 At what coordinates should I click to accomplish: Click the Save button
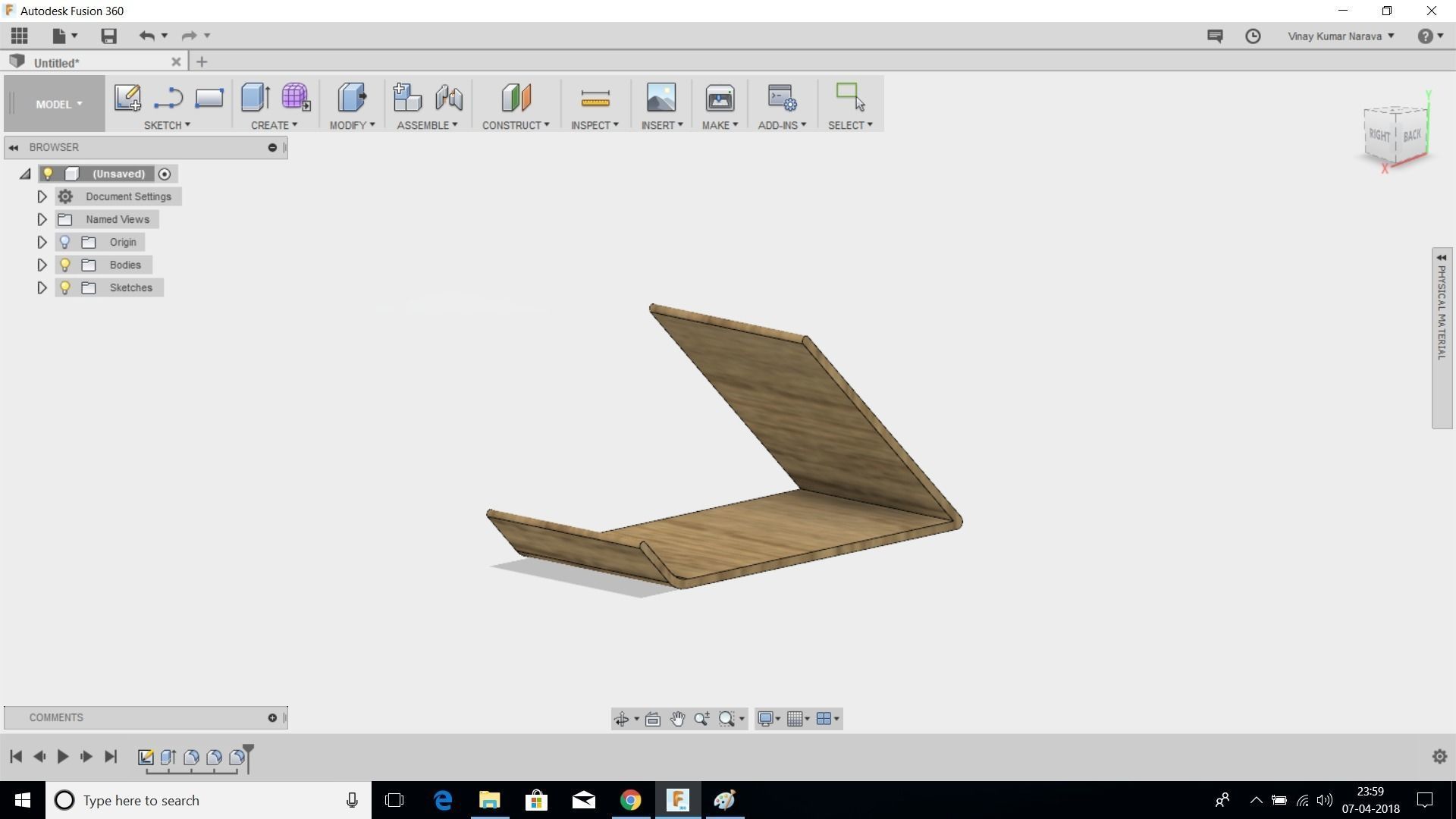pos(108,36)
